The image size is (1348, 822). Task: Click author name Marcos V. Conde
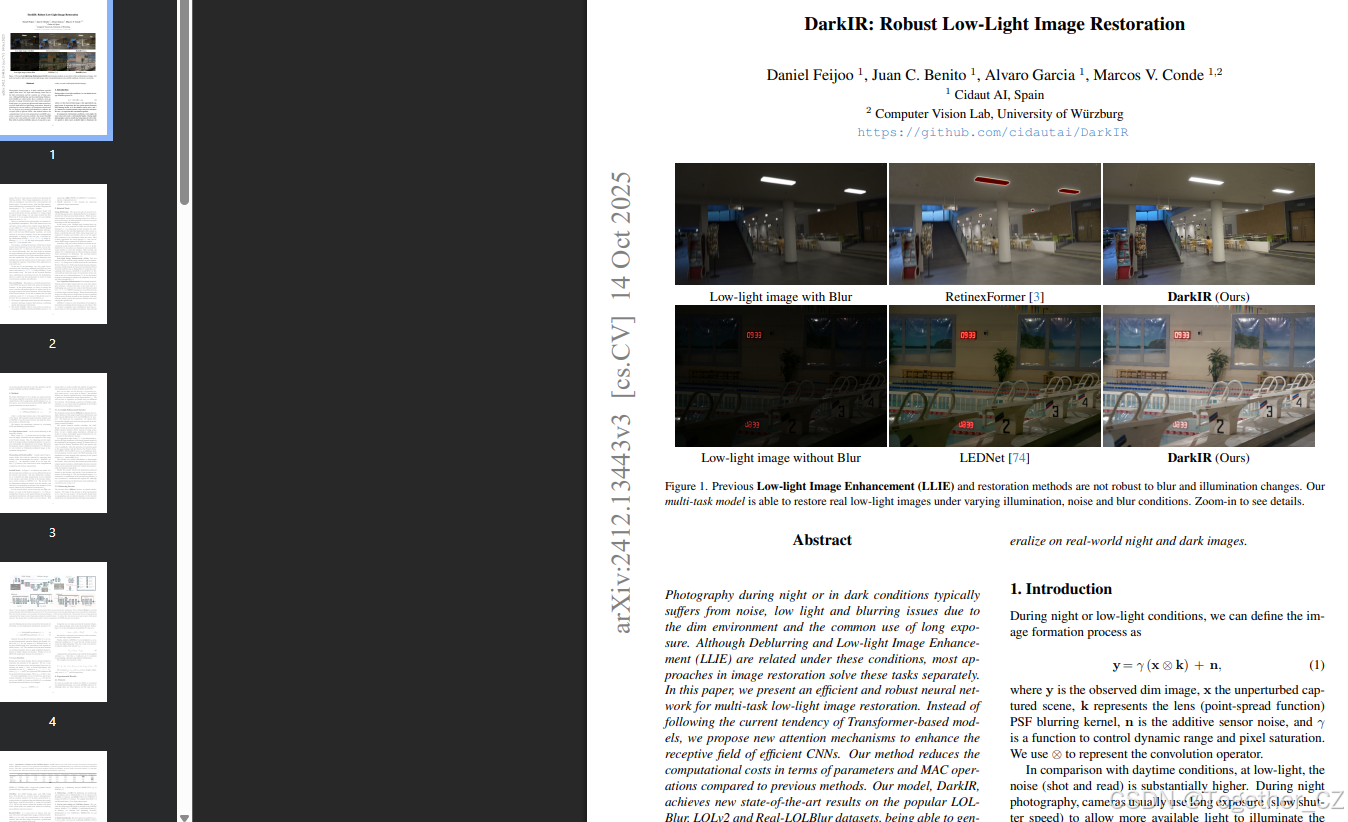(x=1150, y=75)
